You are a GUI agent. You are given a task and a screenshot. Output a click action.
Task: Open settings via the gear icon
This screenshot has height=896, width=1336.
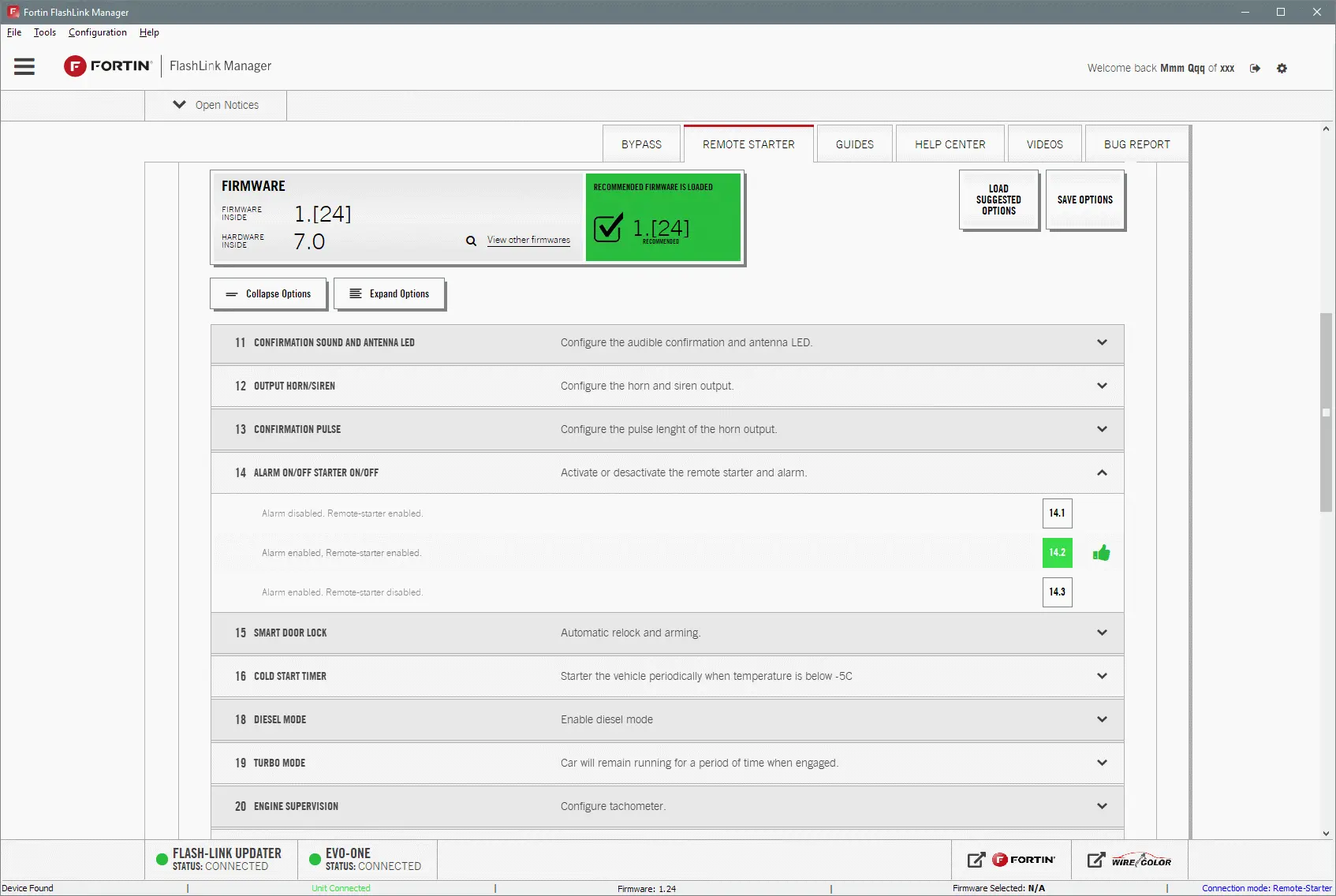(x=1282, y=69)
